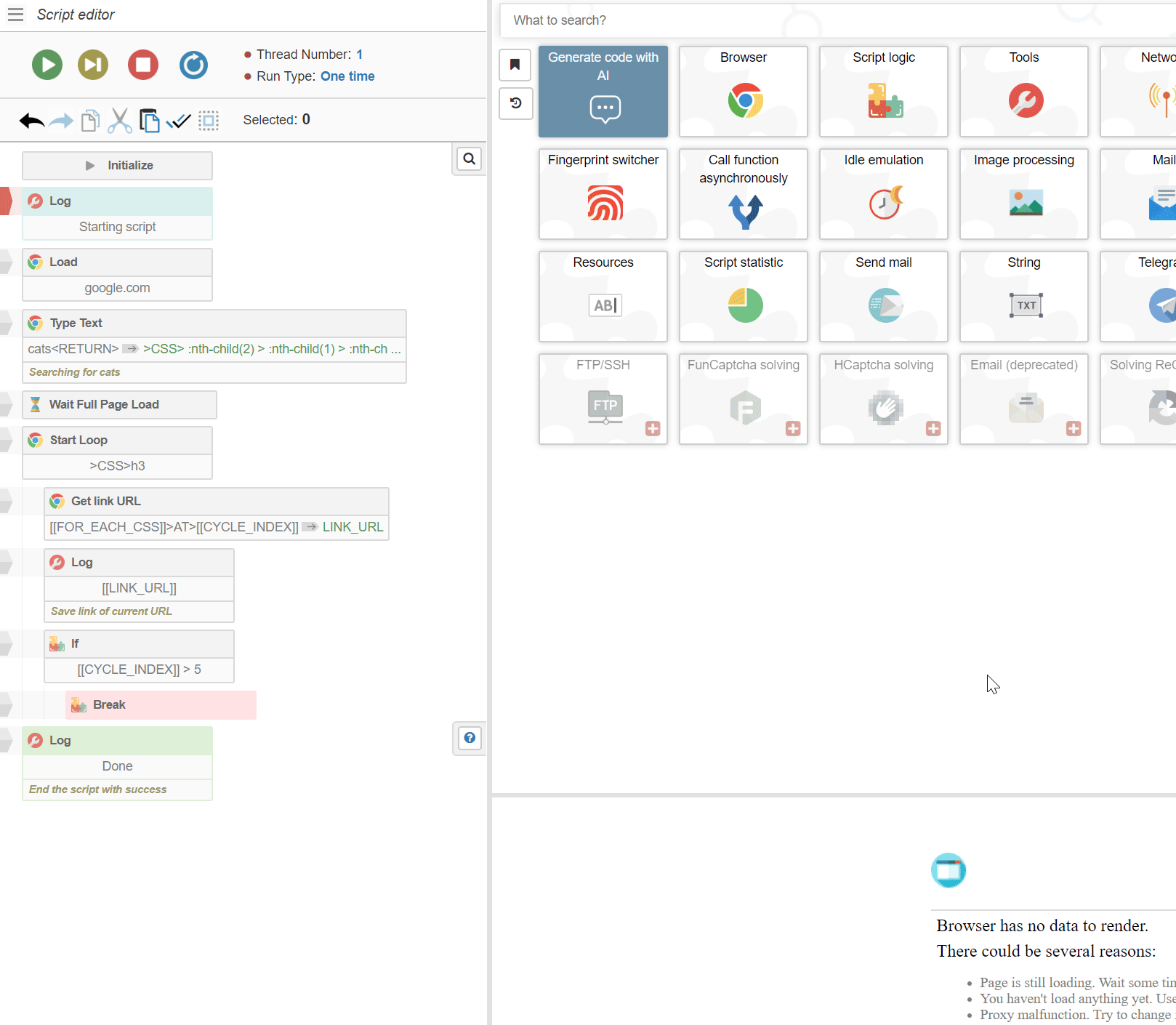Open the Fingerprint switcher module
This screenshot has height=1025, width=1176.
603,194
